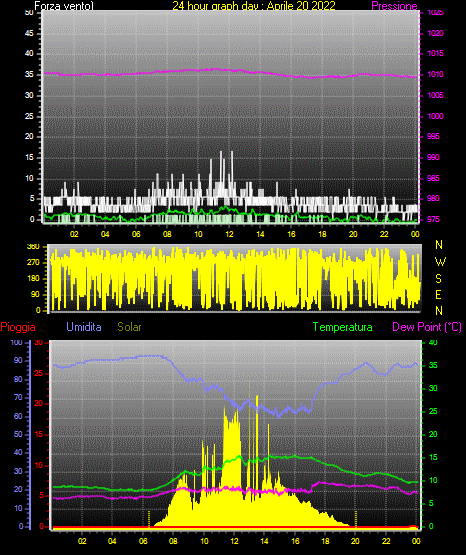Click the 100 humidity axis value
Viewport: 466px width, 555px height.
pos(16,342)
